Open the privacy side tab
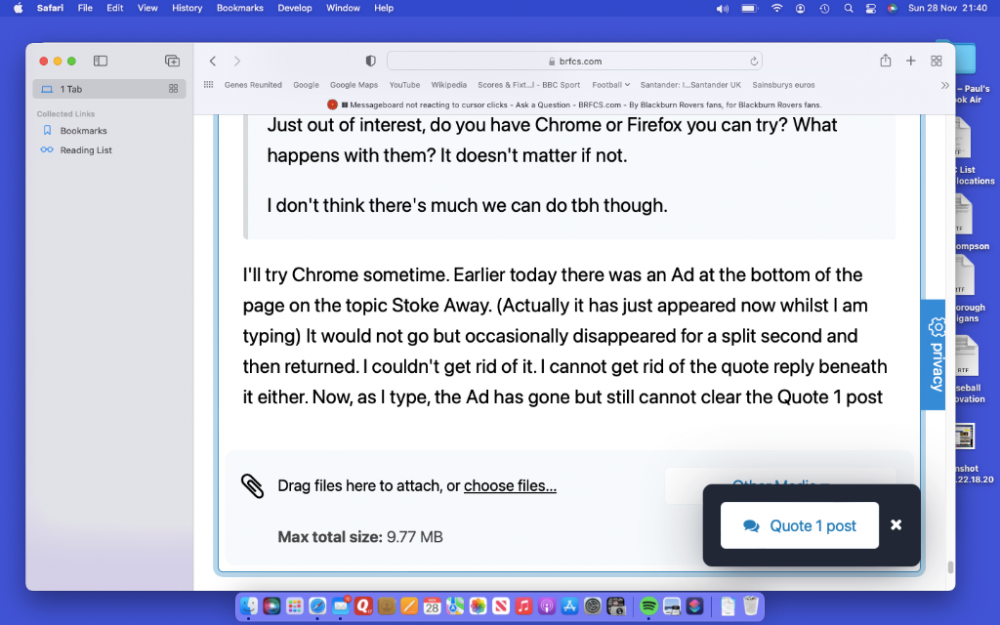The width and height of the screenshot is (1000, 625). 933,354
